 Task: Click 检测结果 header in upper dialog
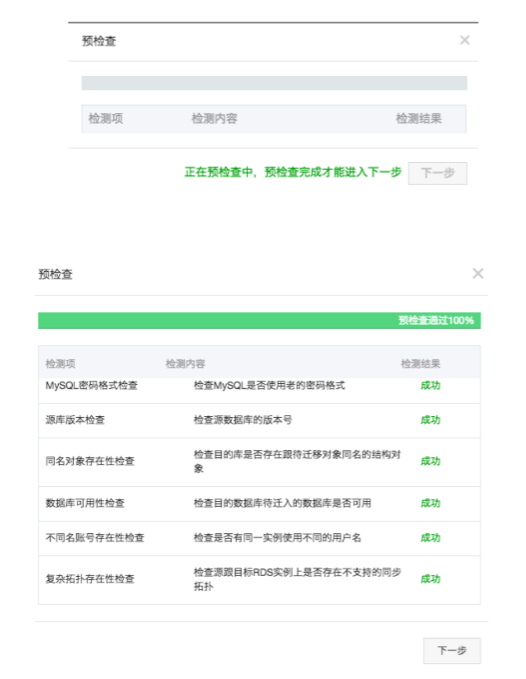(x=419, y=118)
